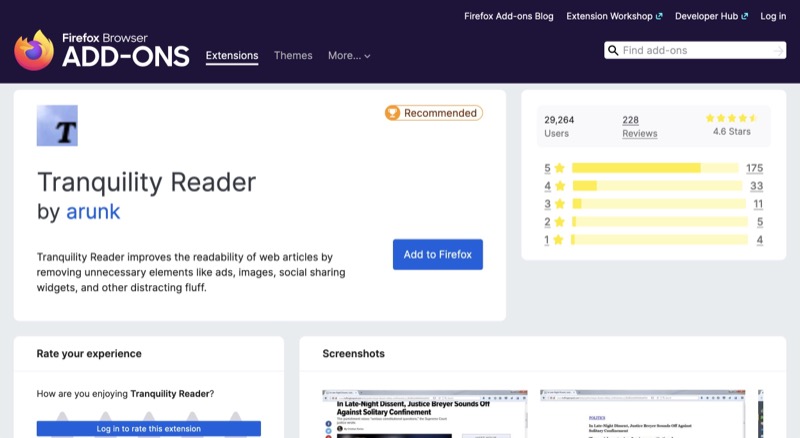Click the magnifying glass search icon
This screenshot has width=800, height=438.
[x=612, y=50]
